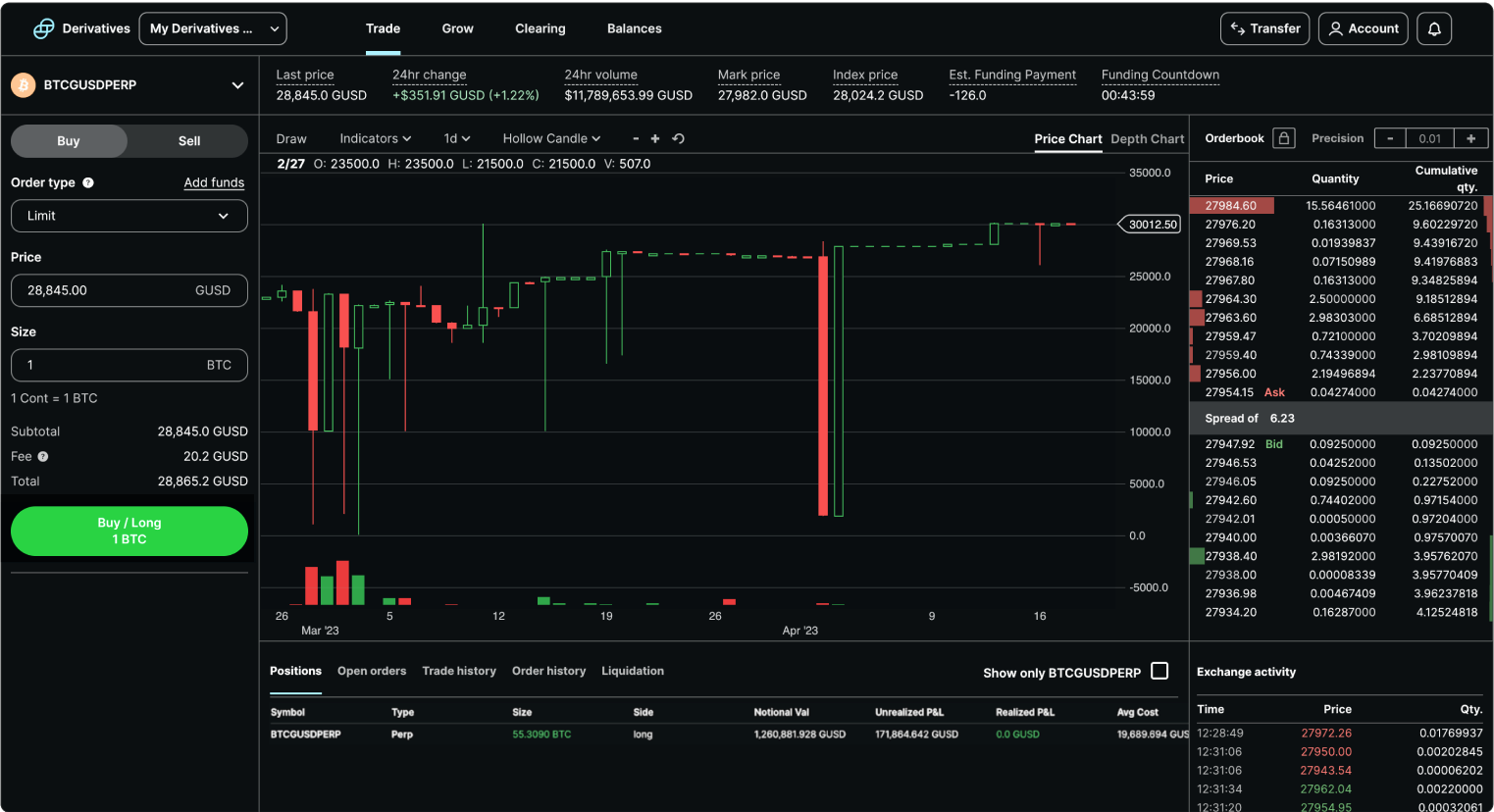Select the Sell side toggle
The image size is (1494, 812).
click(x=189, y=141)
